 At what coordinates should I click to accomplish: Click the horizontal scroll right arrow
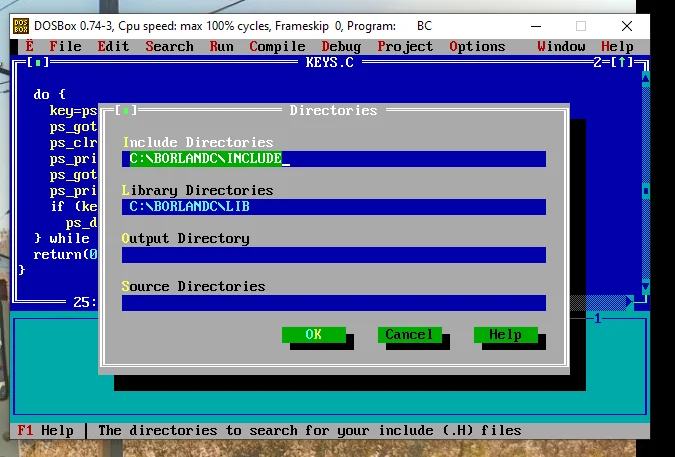pyautogui.click(x=630, y=302)
